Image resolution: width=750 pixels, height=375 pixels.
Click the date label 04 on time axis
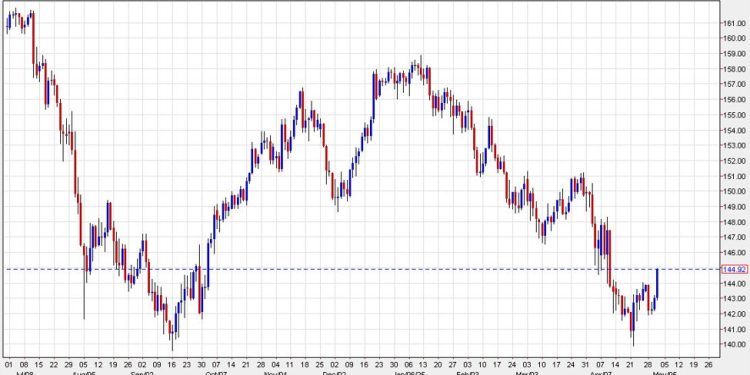[x=275, y=364]
